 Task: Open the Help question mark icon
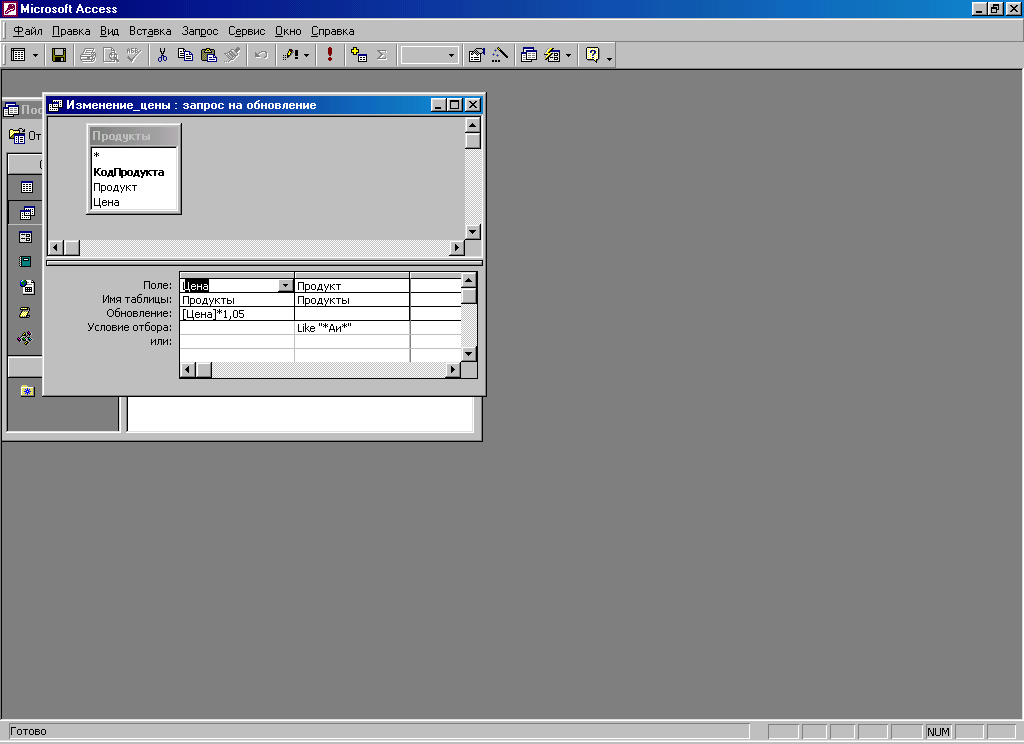click(x=592, y=56)
